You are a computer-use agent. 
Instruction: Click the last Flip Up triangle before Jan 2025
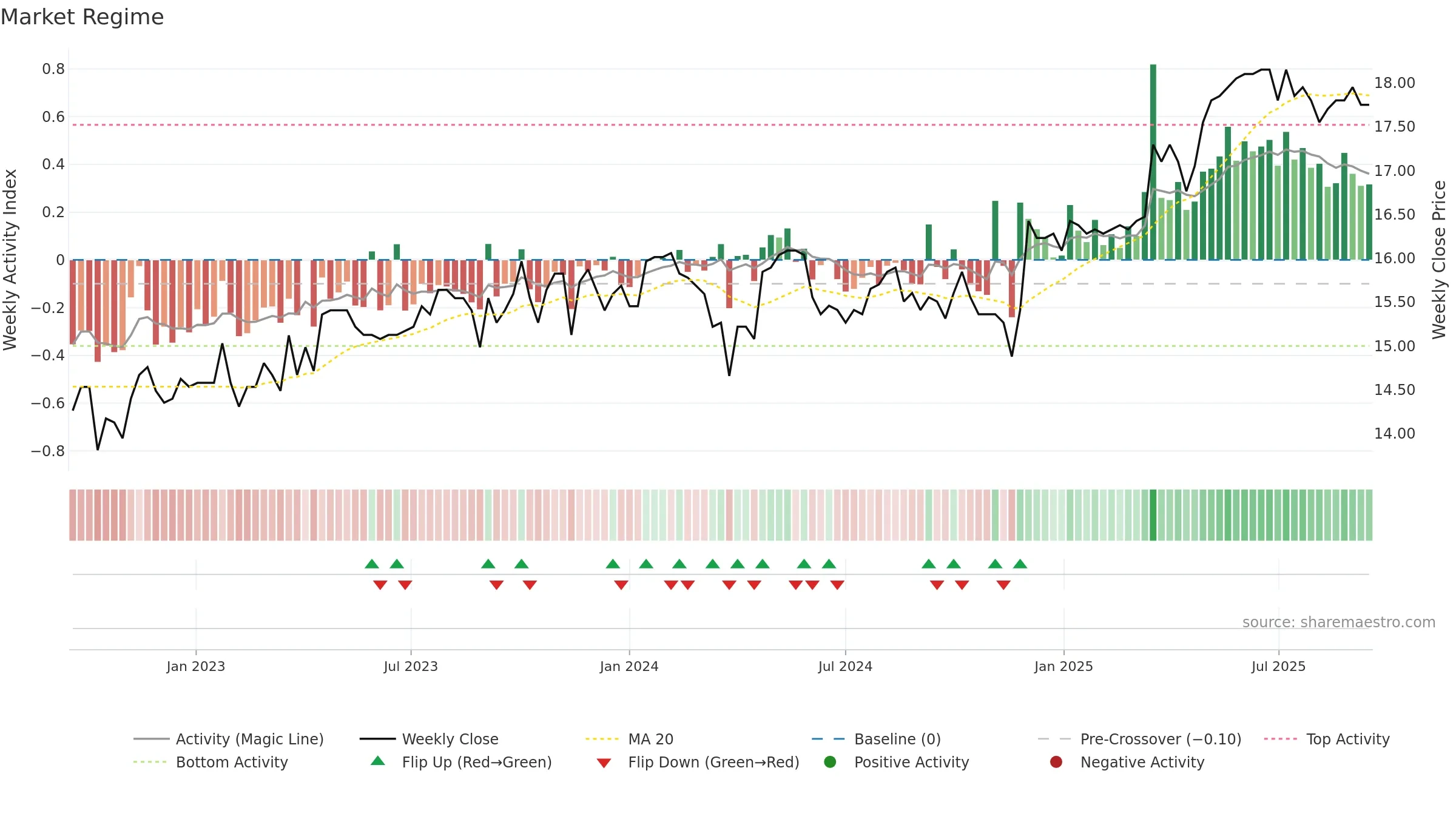(1020, 564)
